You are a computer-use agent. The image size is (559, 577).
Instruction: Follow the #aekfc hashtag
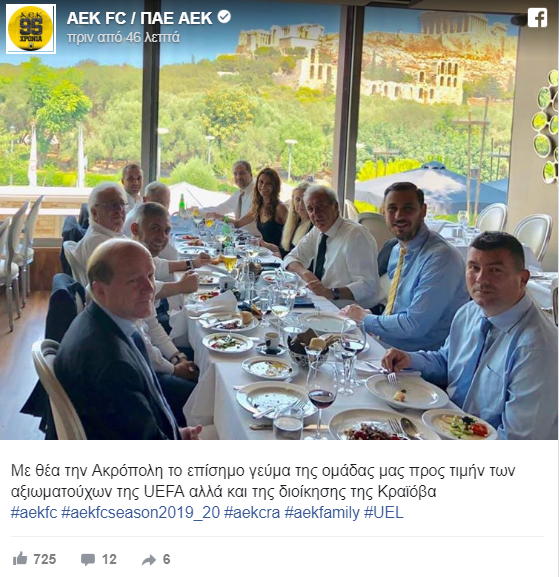[34, 512]
